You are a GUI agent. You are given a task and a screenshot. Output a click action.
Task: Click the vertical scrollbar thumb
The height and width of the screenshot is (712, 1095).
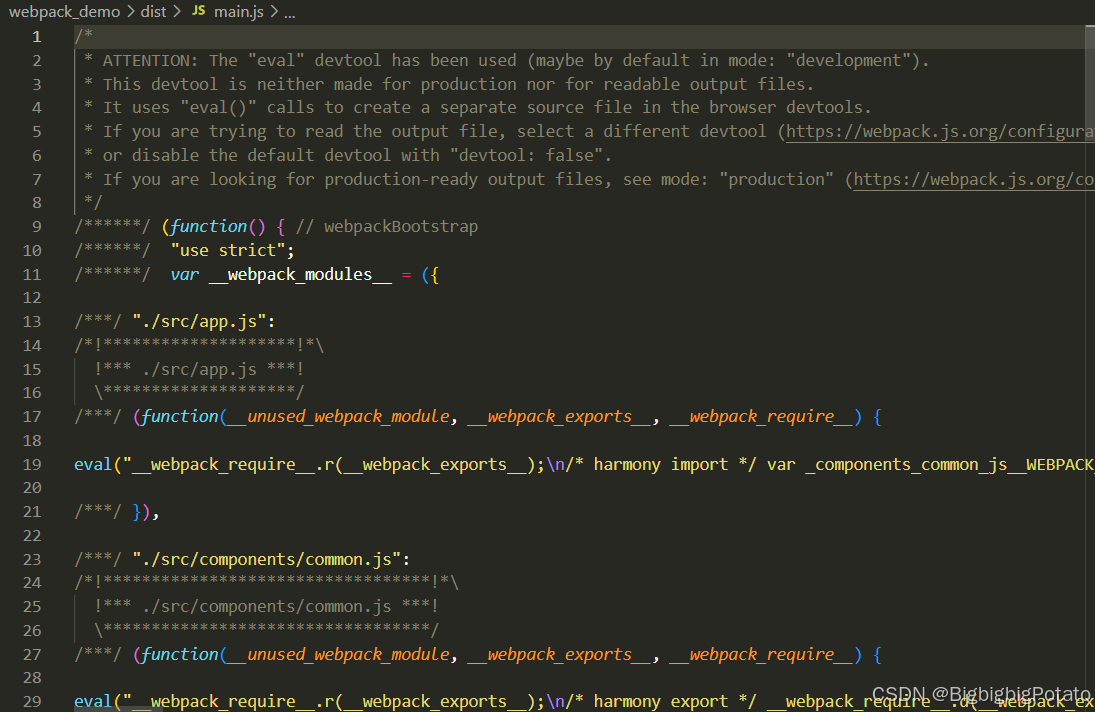tap(1090, 82)
